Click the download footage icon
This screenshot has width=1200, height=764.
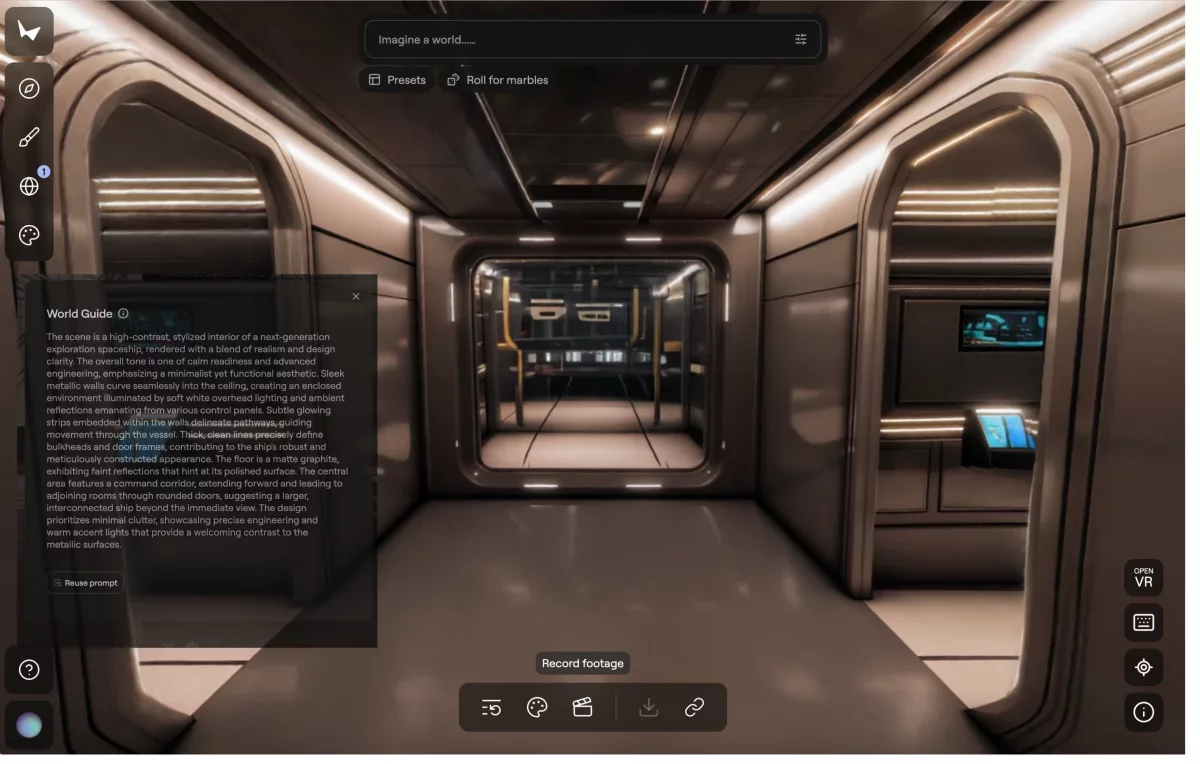pyautogui.click(x=648, y=707)
